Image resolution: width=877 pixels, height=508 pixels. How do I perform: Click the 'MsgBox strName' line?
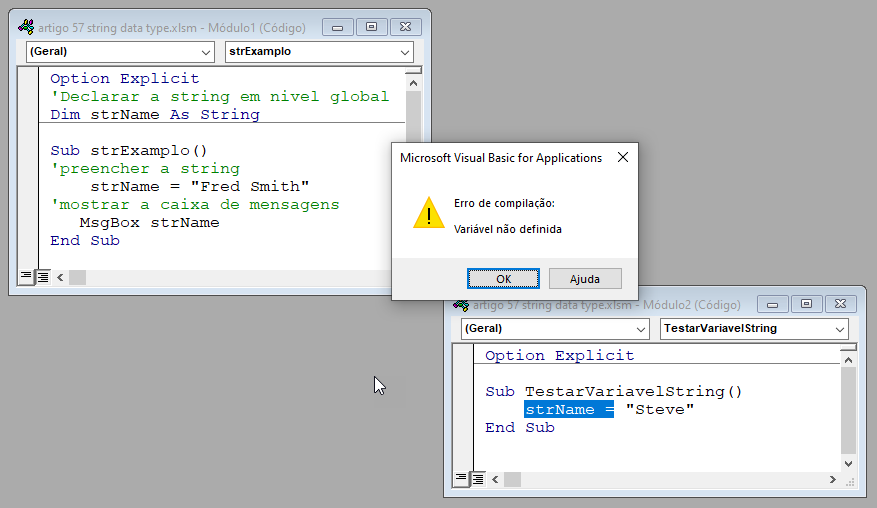pos(149,223)
